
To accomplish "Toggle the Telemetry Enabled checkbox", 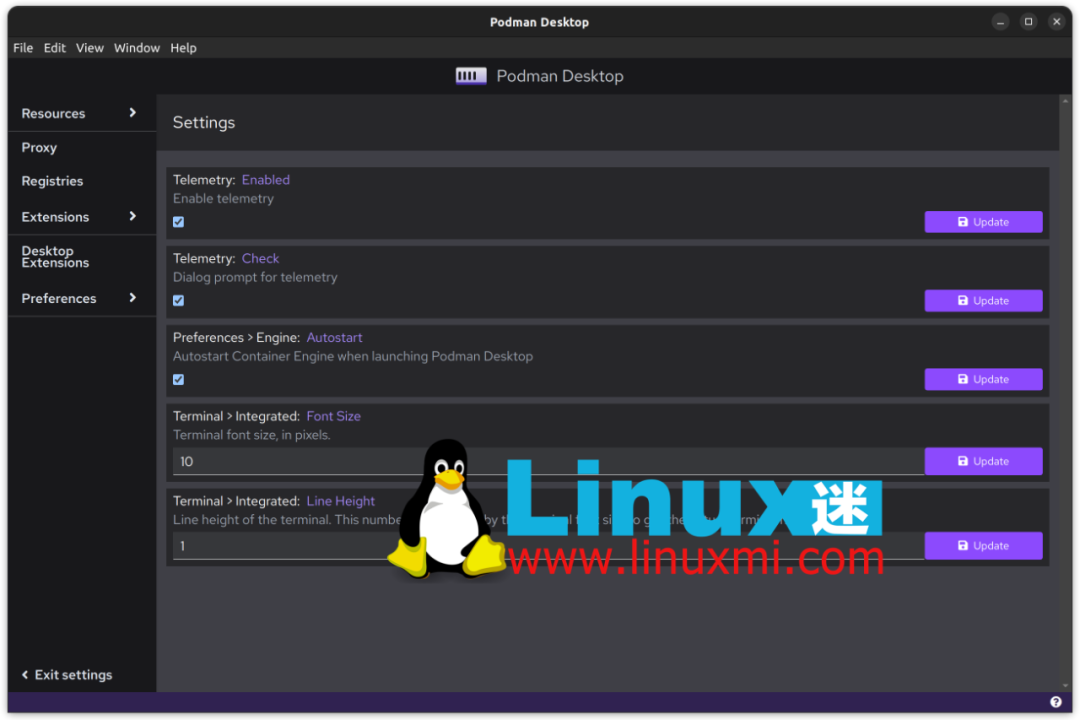I will click(x=178, y=222).
